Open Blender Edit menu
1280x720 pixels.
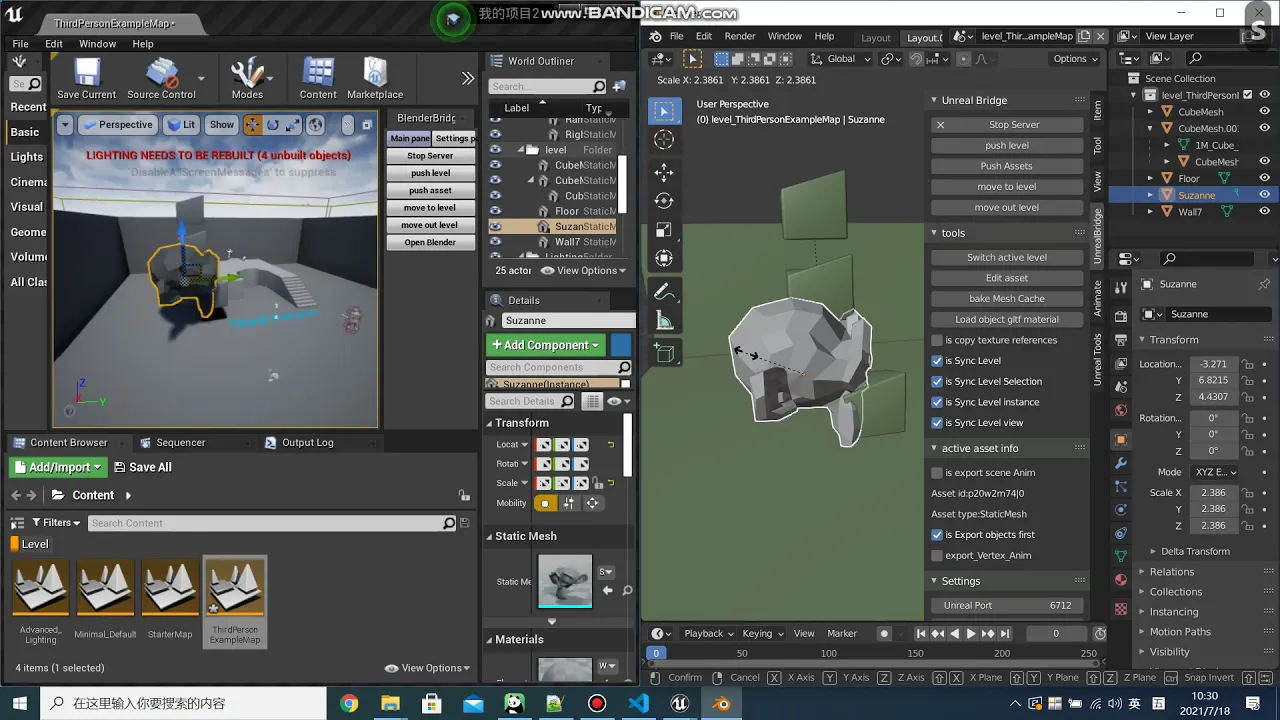click(x=704, y=36)
